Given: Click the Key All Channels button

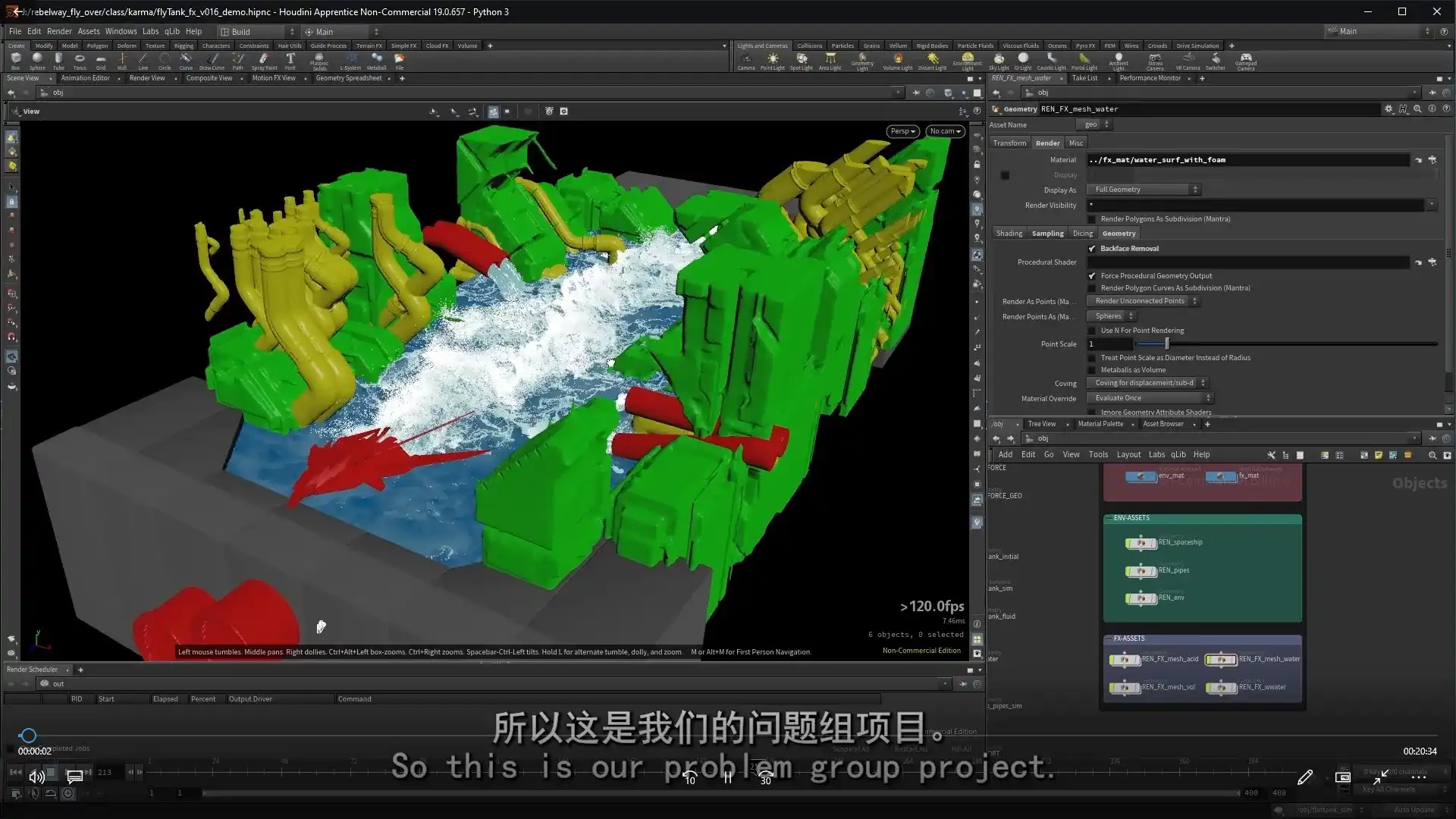Looking at the screenshot, I should tap(1389, 789).
